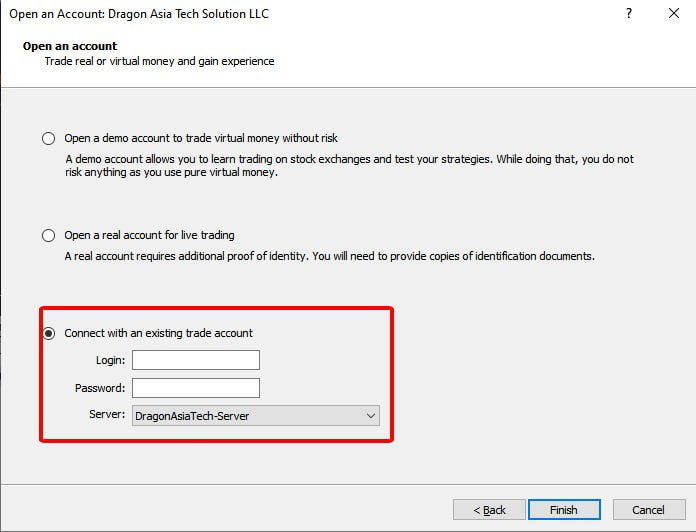Image resolution: width=696 pixels, height=532 pixels.
Task: Click the 'Login:' field label
Action: coord(111,360)
